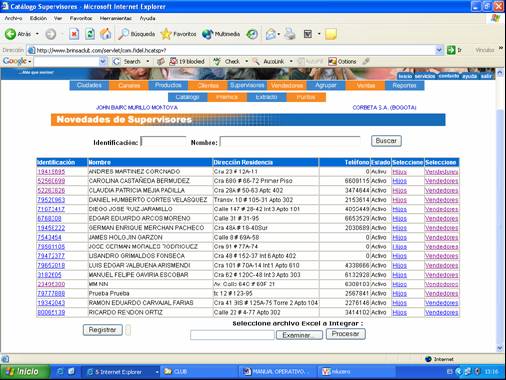Open the Mail icon dropdown arrow

pos(279,34)
